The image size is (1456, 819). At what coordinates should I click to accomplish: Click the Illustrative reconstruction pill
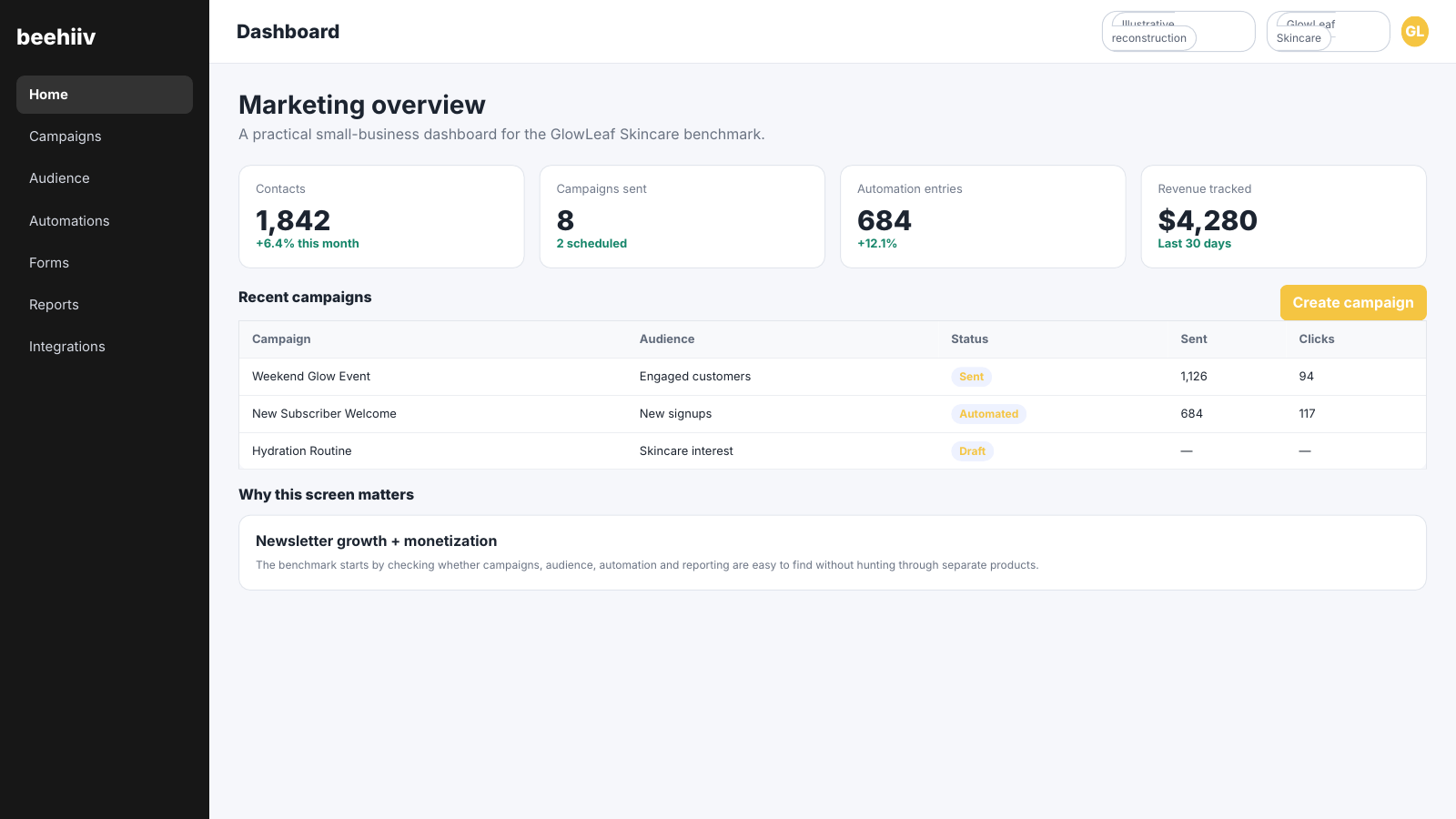pos(1178,31)
